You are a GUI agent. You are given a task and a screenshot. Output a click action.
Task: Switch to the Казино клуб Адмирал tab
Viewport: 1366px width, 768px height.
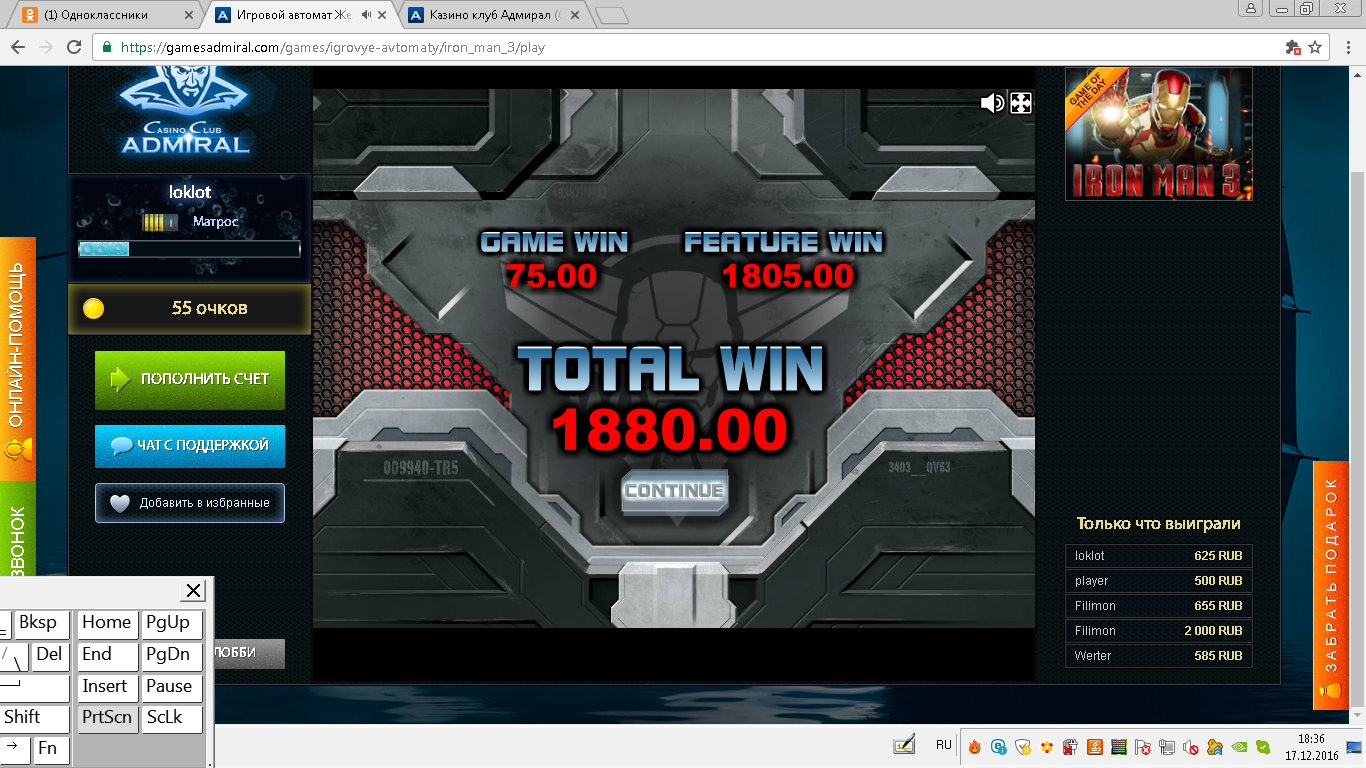(490, 15)
